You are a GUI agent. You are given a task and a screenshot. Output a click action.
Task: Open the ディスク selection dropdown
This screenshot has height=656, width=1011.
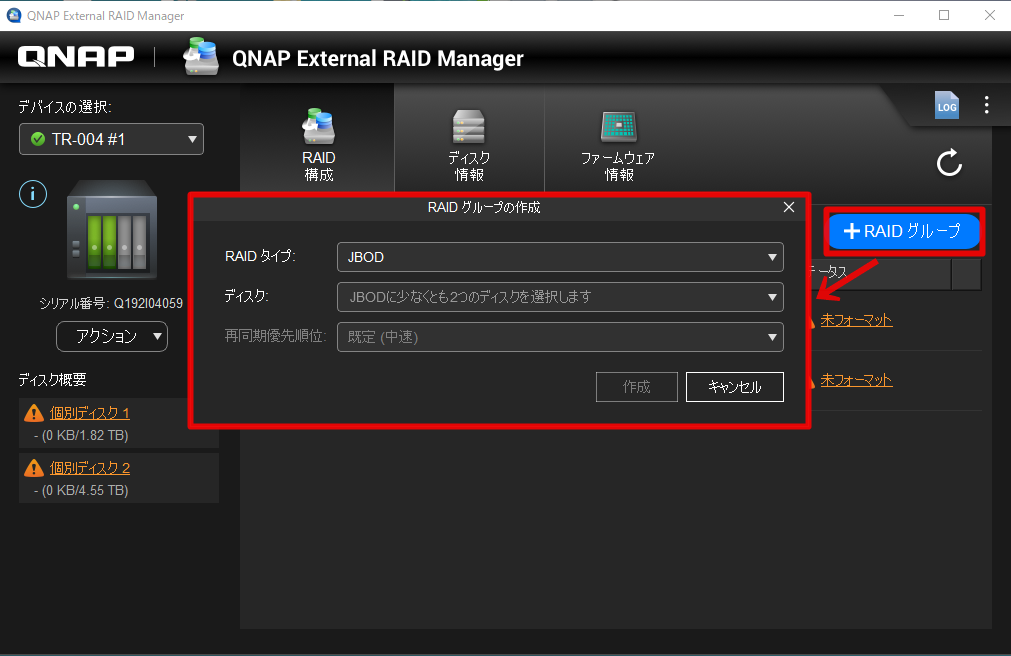coord(560,297)
